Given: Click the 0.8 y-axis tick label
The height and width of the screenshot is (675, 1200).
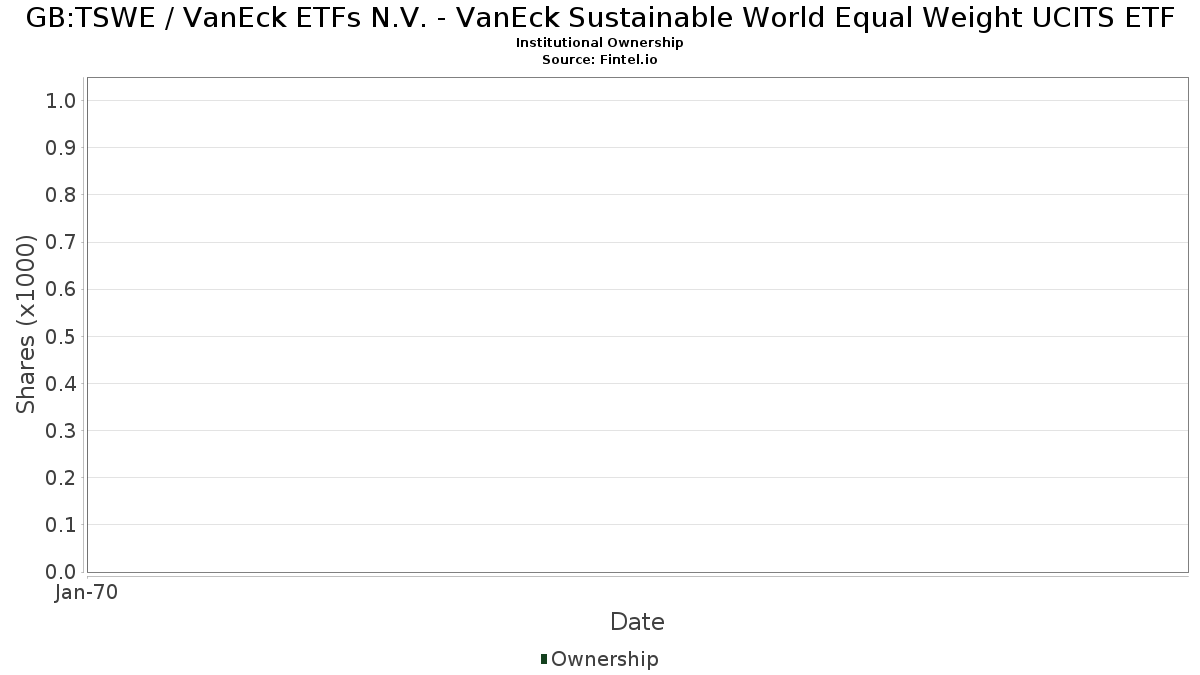Looking at the screenshot, I should (61, 194).
